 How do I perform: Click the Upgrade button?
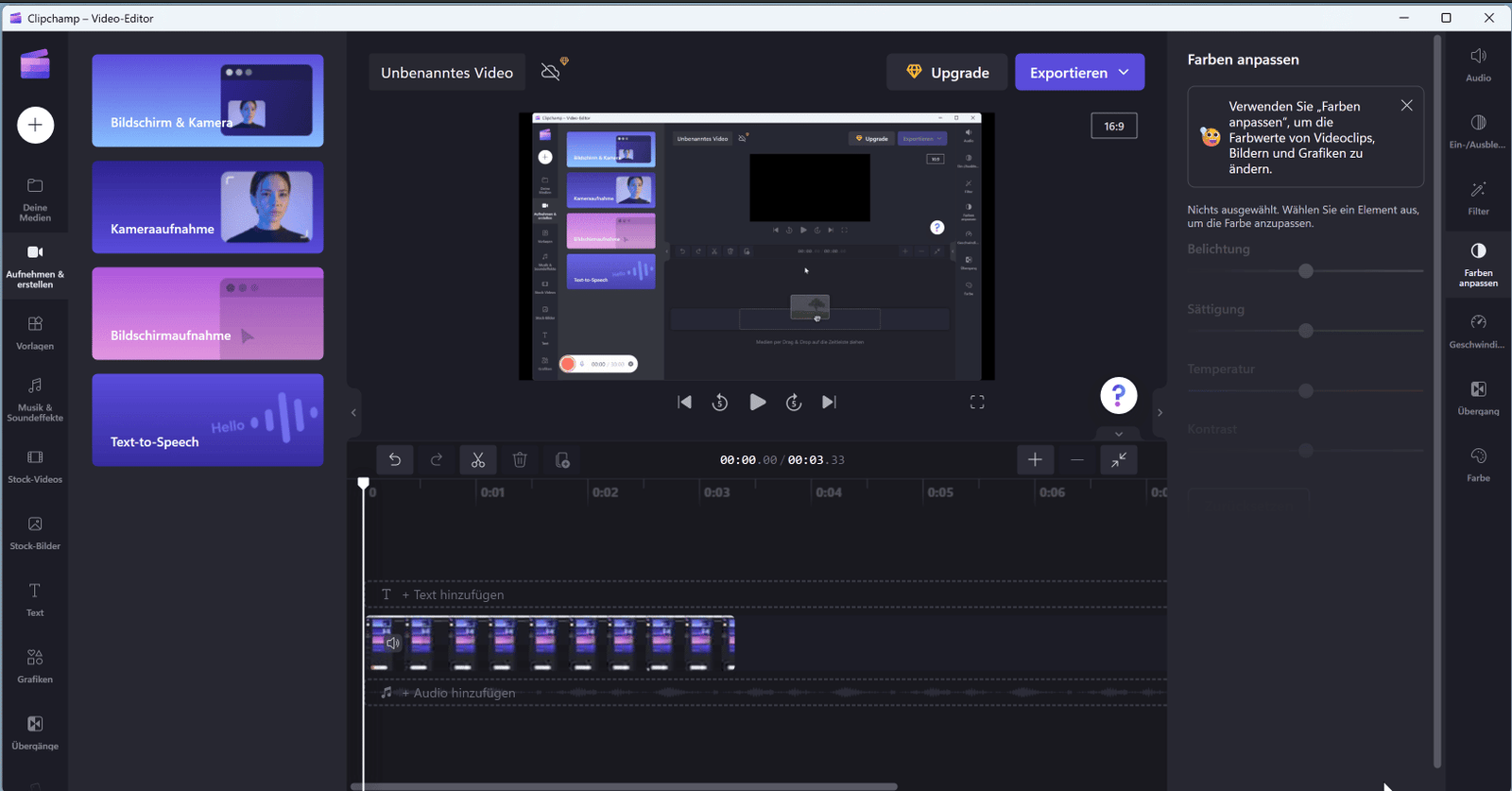(947, 73)
